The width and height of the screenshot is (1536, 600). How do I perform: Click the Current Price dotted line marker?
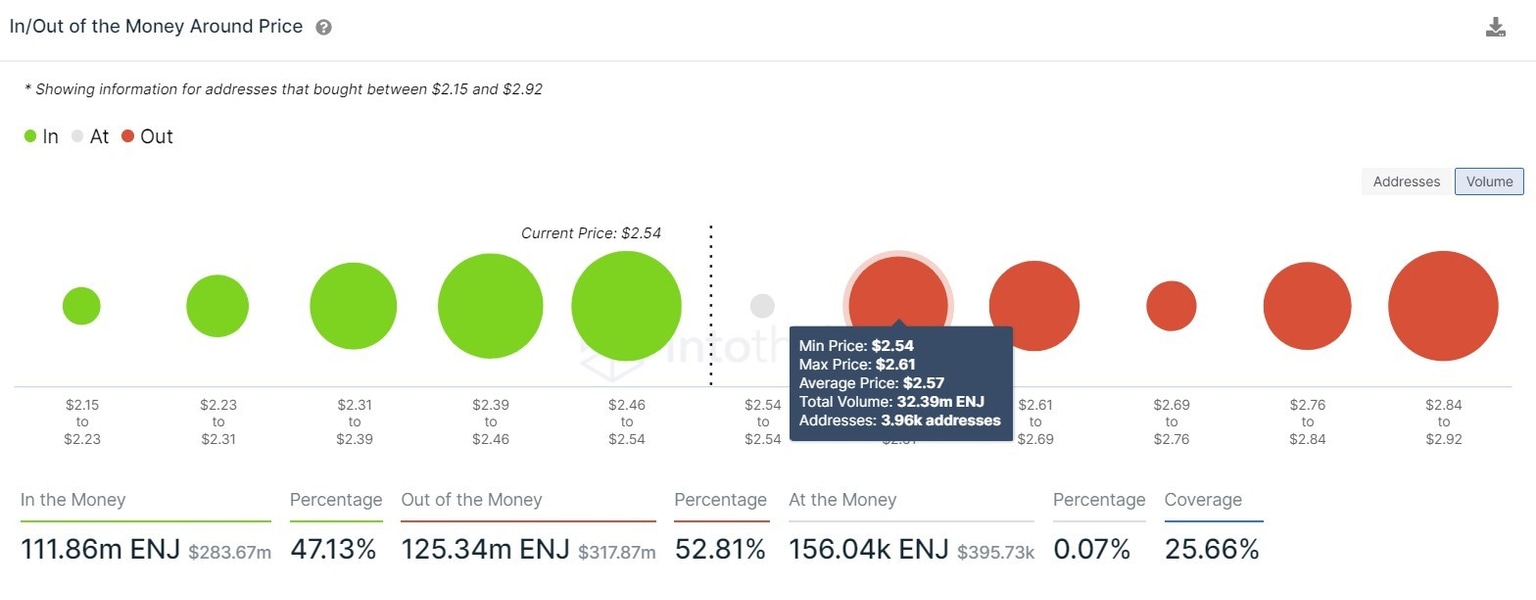(711, 300)
